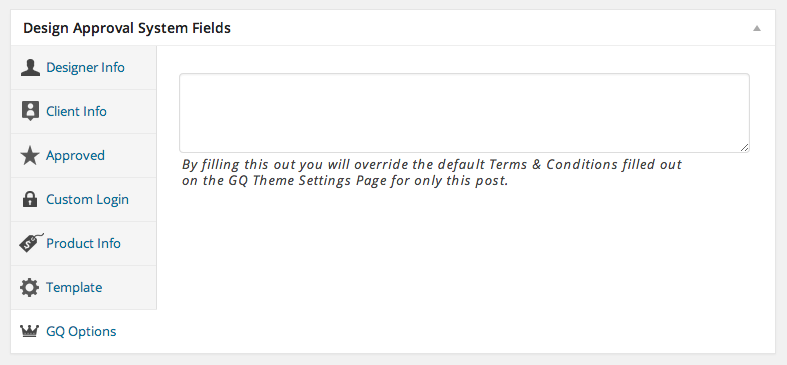Viewport: 787px width, 365px height.
Task: Click the Designer Info person icon
Action: click(30, 68)
